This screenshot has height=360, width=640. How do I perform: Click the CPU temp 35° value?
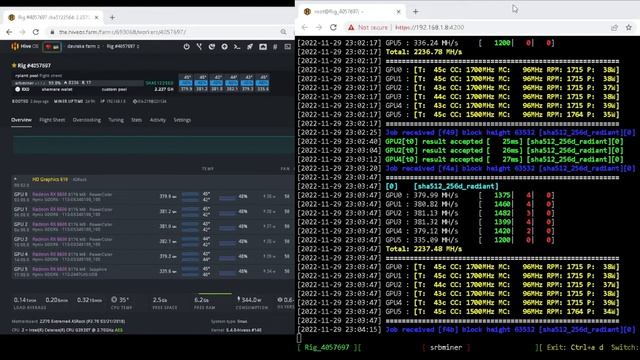[124, 300]
